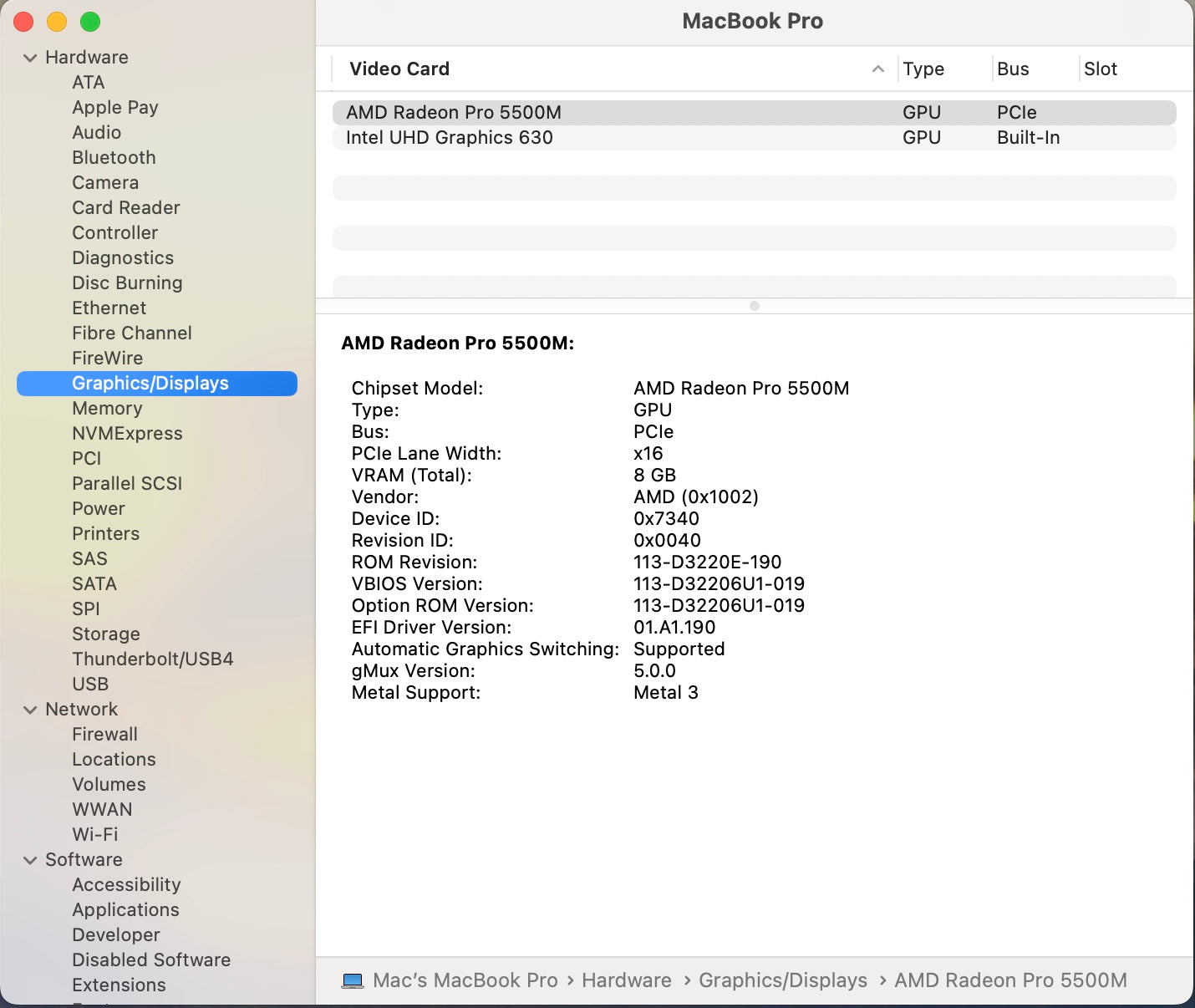The height and width of the screenshot is (1008, 1195).
Task: Open the Audio hardware report
Action: tap(96, 132)
